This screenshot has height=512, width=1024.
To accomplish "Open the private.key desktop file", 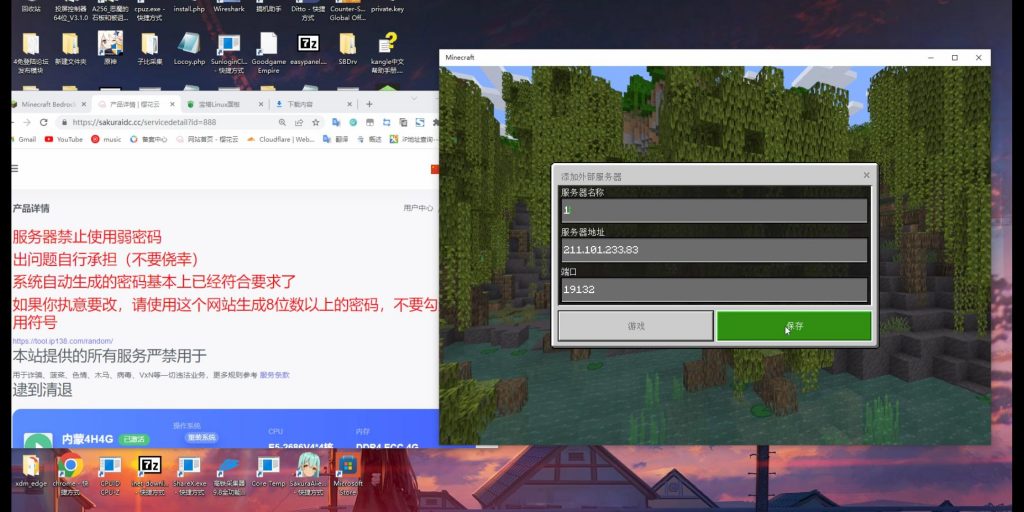I will pyautogui.click(x=387, y=9).
